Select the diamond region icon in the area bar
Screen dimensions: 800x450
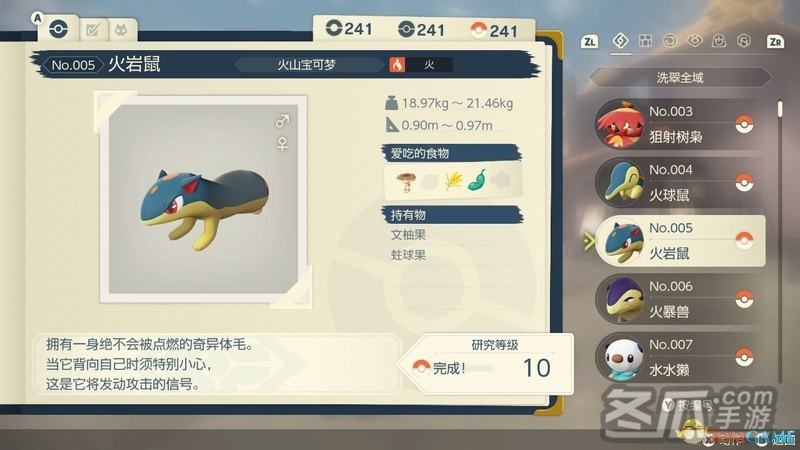[620, 40]
